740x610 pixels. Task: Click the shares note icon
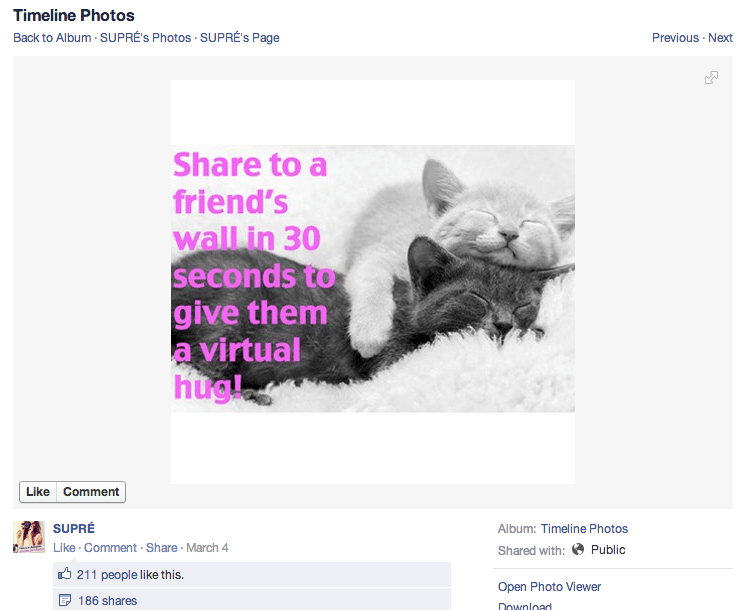point(65,600)
